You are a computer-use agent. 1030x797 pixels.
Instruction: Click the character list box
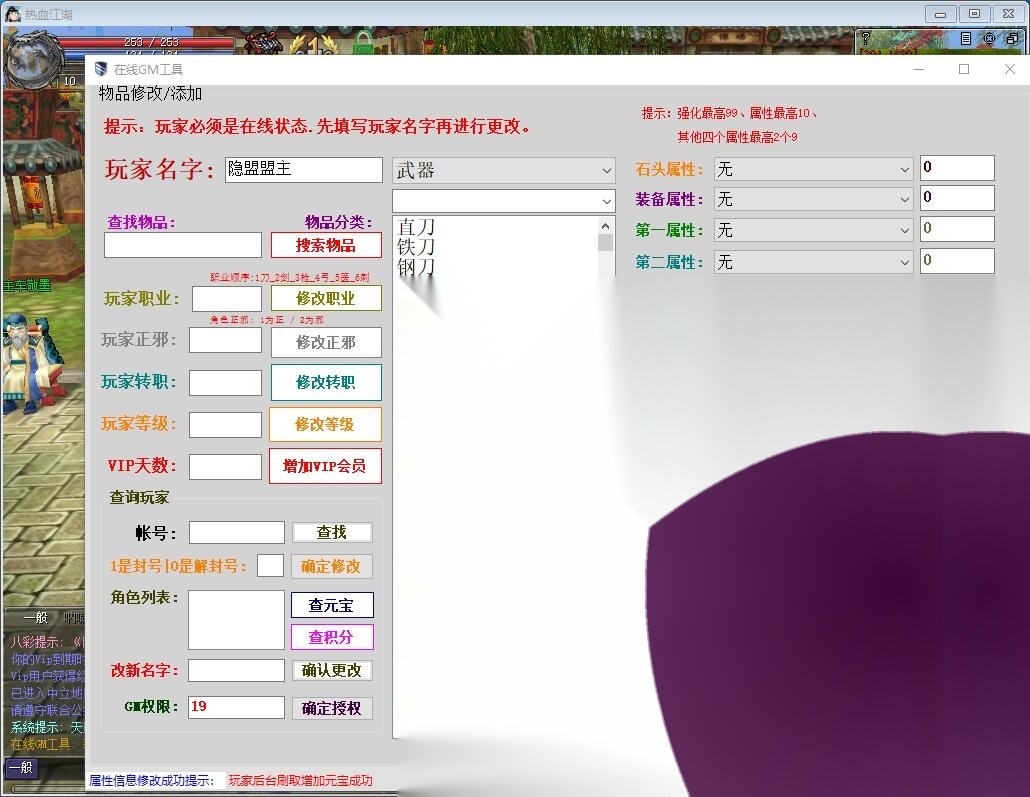(236, 620)
